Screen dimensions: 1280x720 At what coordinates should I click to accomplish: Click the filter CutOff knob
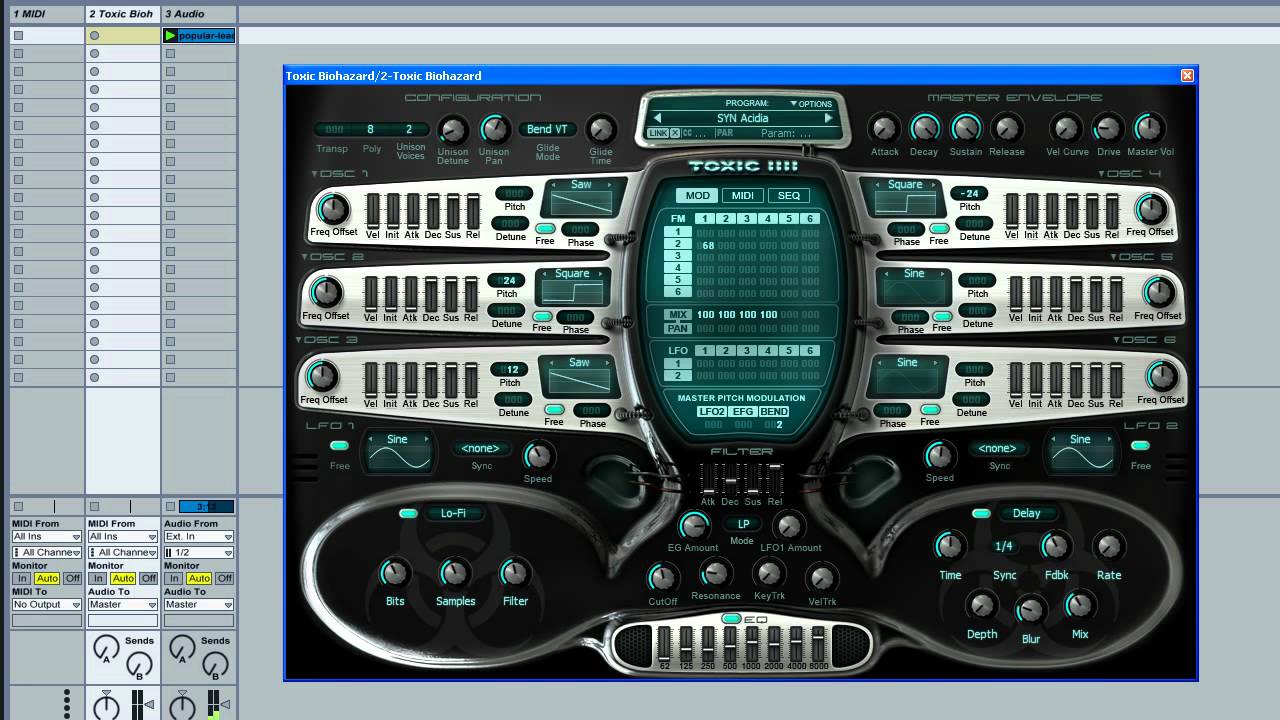(x=662, y=577)
